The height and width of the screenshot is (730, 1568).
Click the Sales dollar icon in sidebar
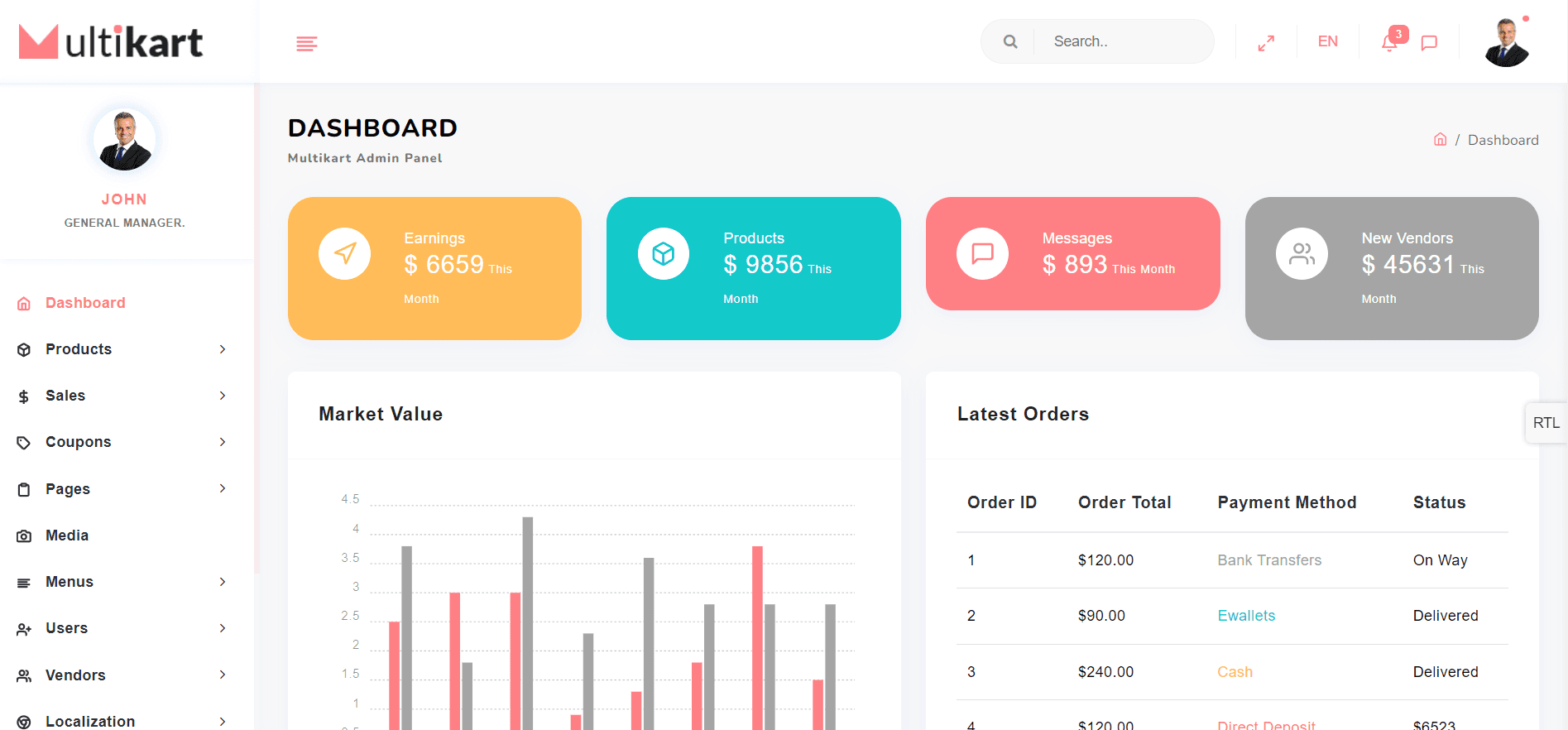point(24,396)
